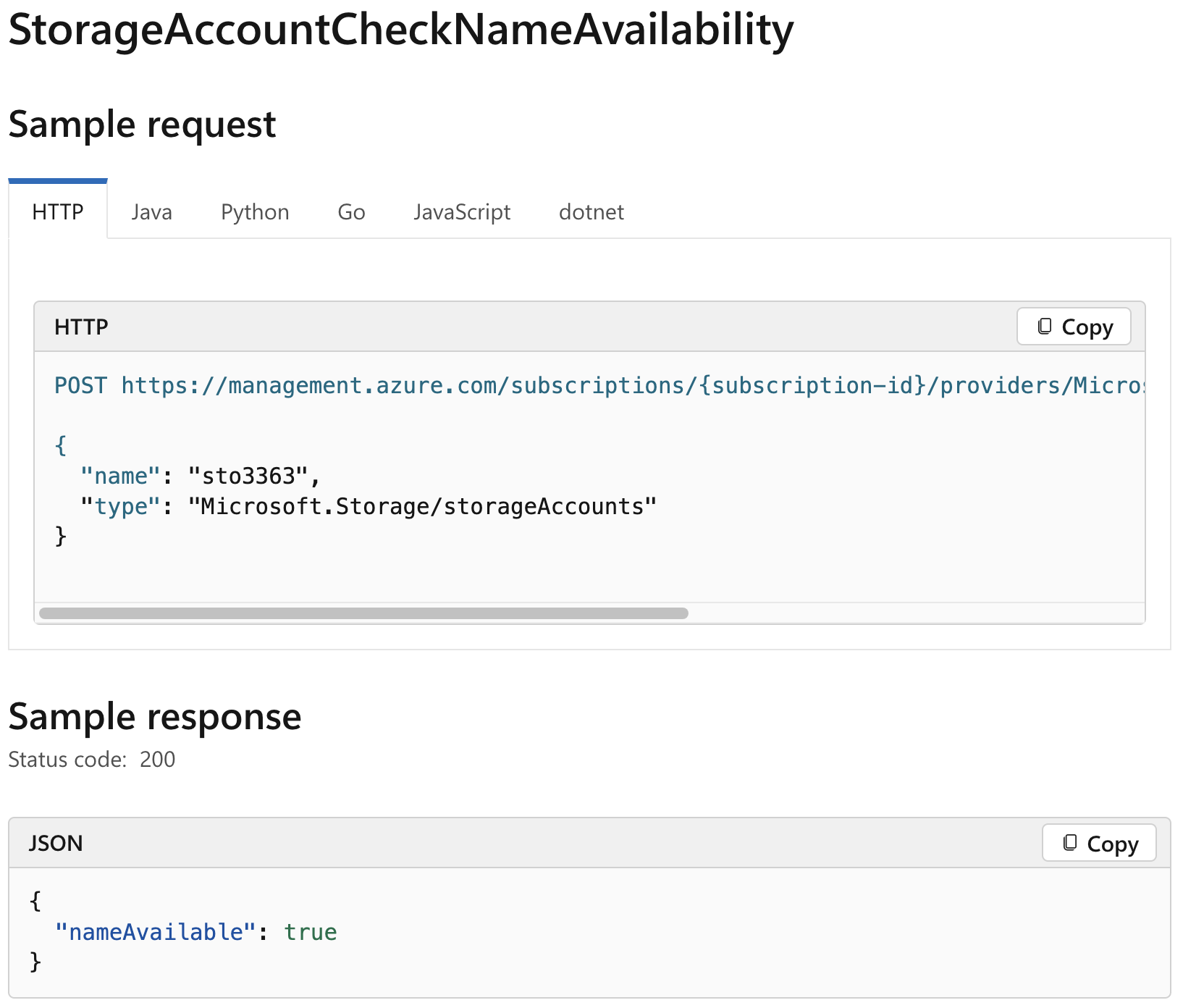Click the "Microsoft.Storage/storageAccounts" type value
The height and width of the screenshot is (1008, 1183).
pos(422,507)
